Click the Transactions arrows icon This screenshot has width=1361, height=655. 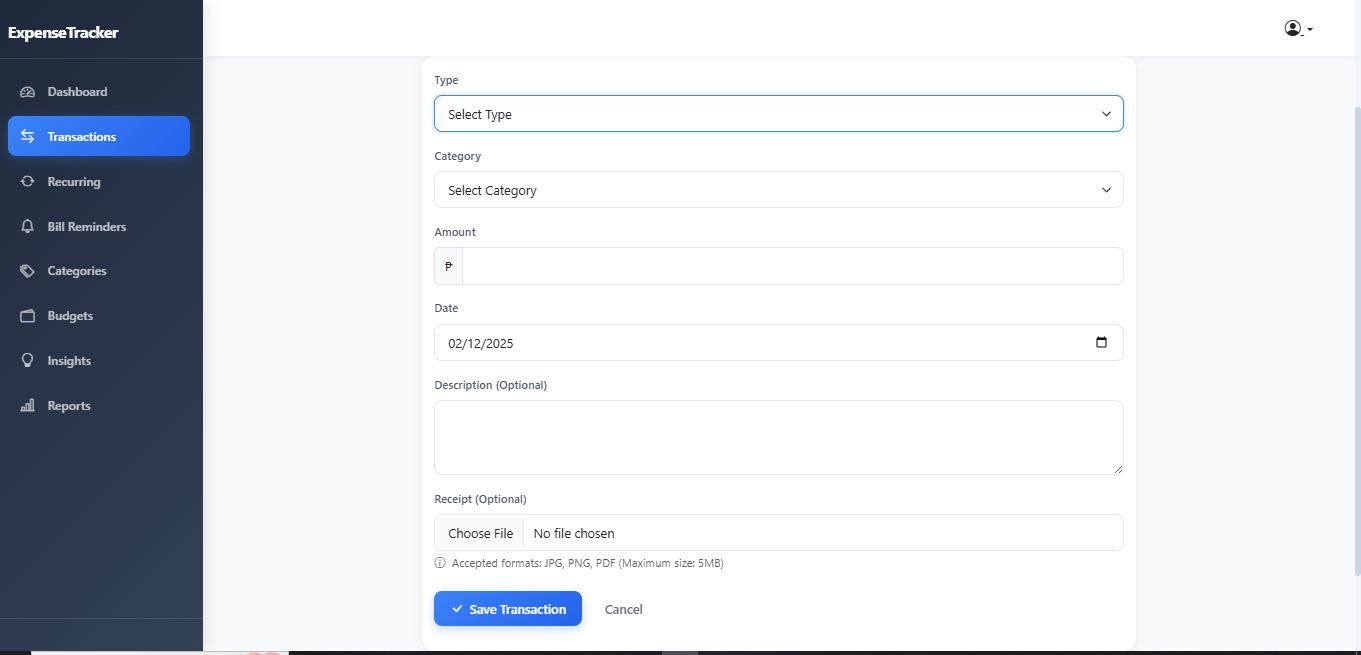coord(27,137)
